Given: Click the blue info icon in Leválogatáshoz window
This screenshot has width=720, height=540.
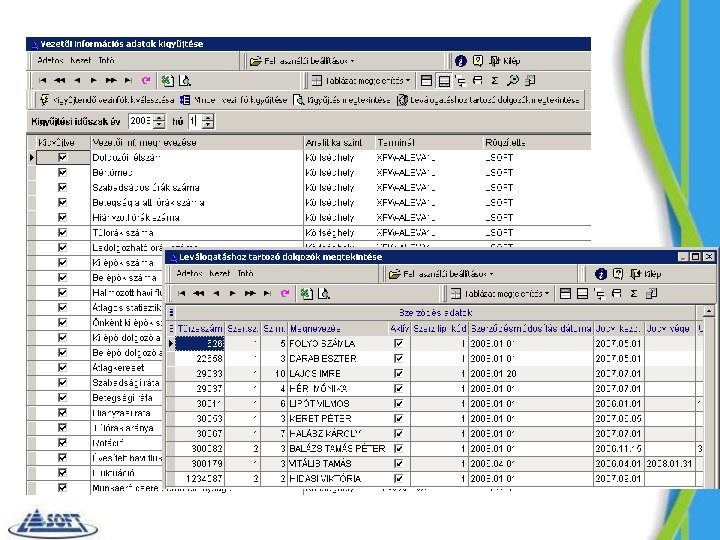Looking at the screenshot, I should pos(601,274).
